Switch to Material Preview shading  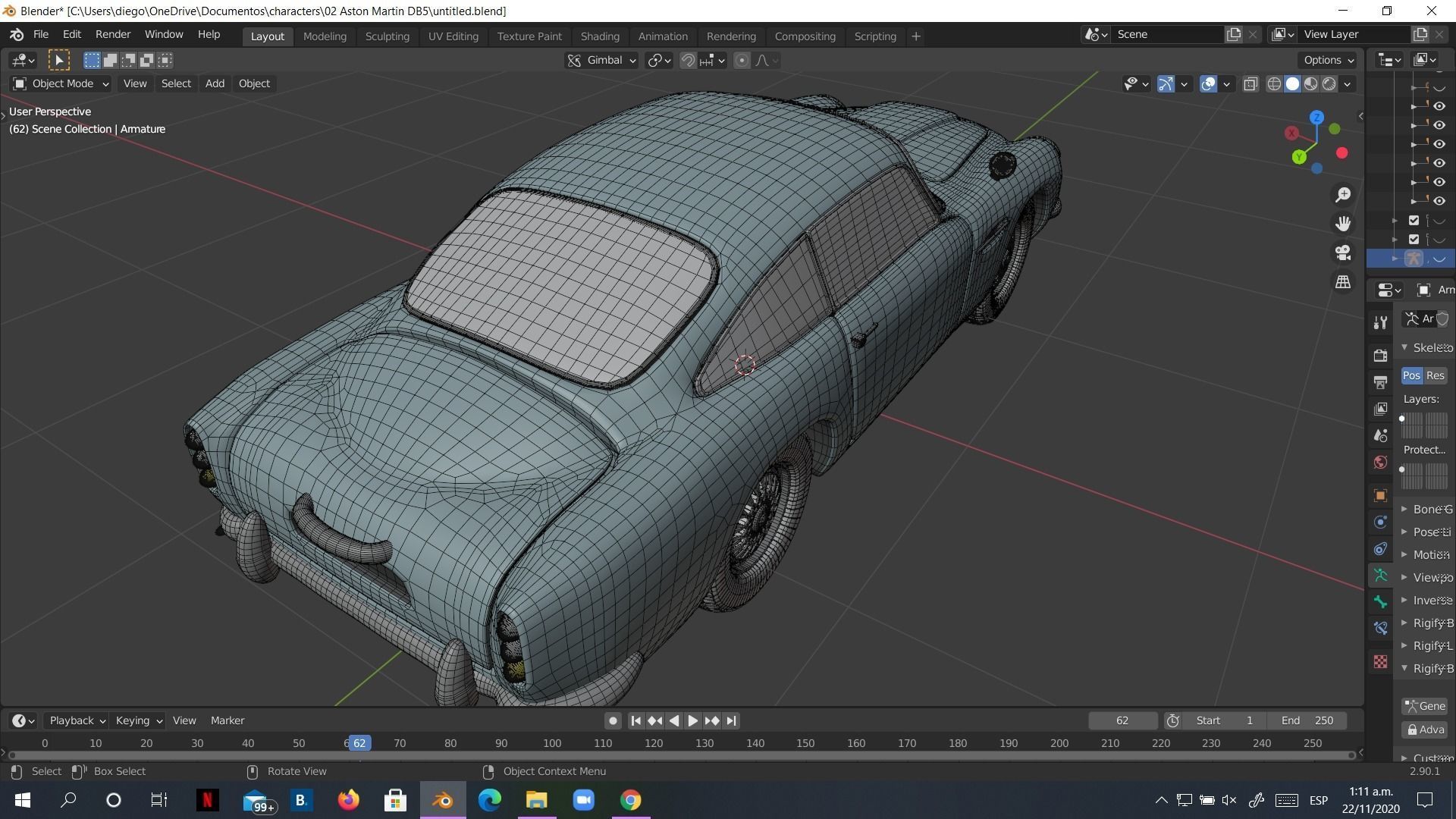click(x=1311, y=83)
